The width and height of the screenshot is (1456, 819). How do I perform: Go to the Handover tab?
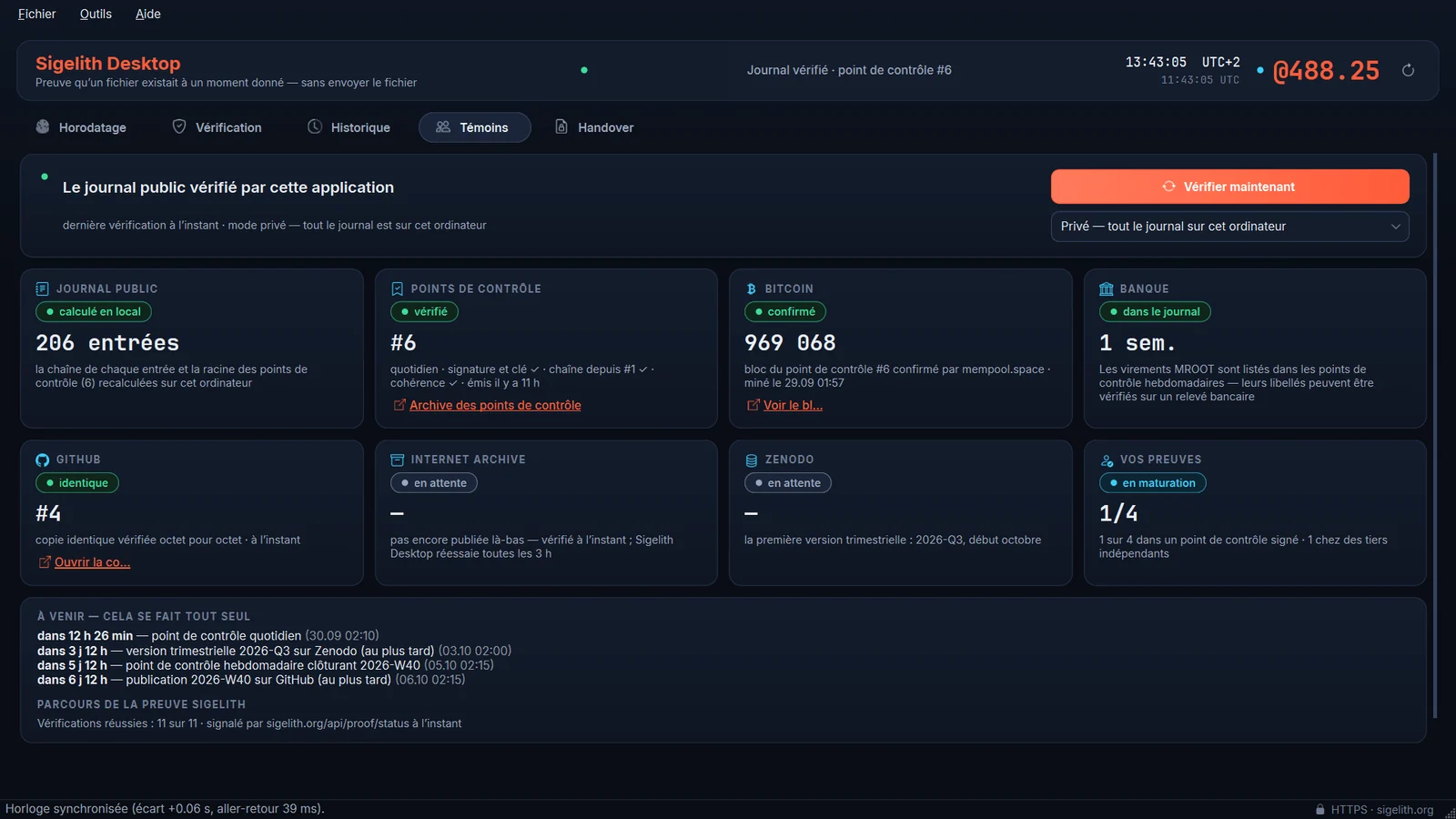click(594, 127)
